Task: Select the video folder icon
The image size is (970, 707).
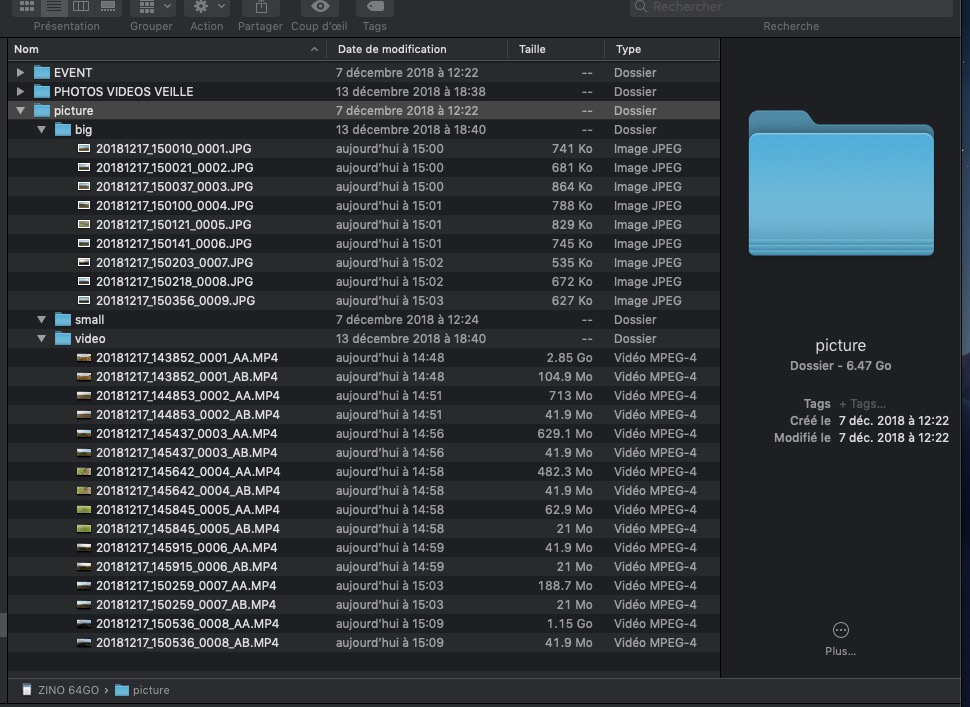Action: (x=62, y=339)
